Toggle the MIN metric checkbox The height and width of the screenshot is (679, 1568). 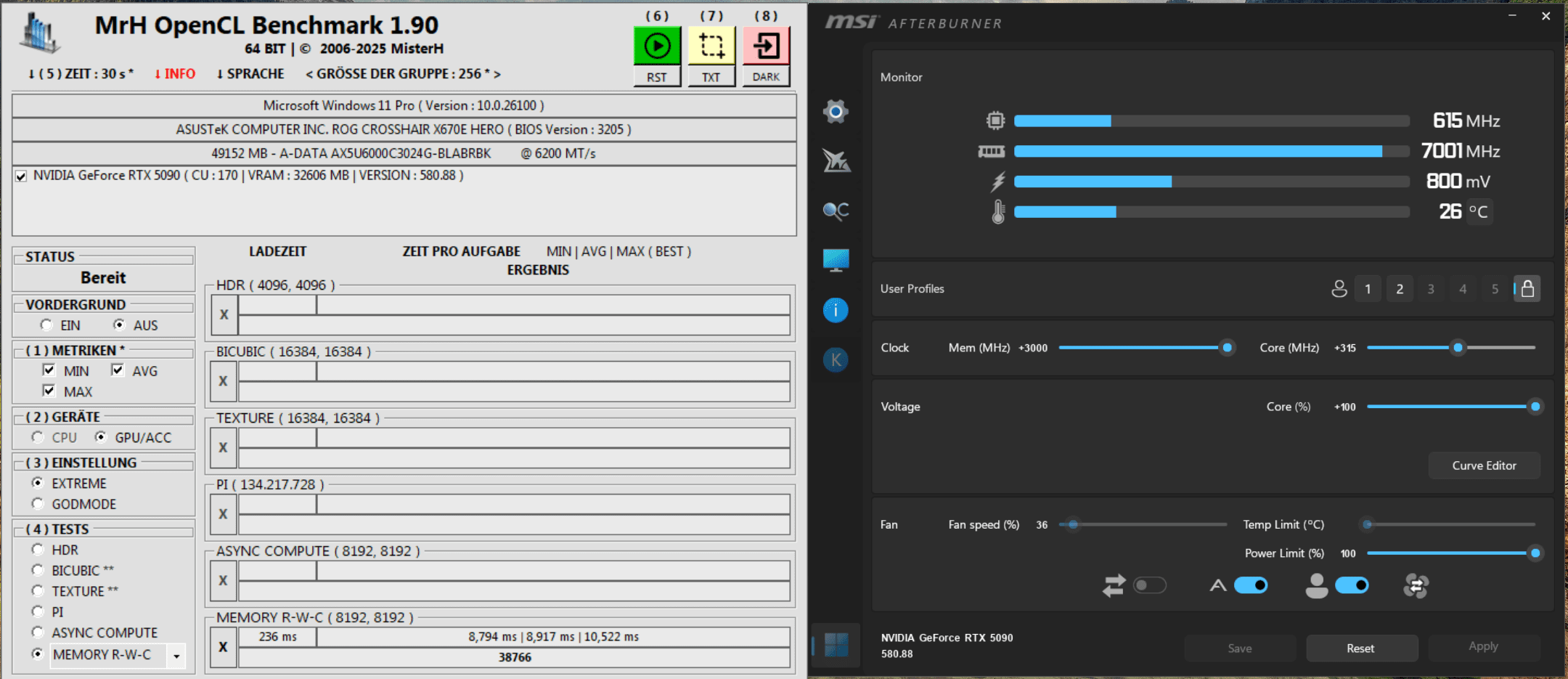click(x=49, y=370)
